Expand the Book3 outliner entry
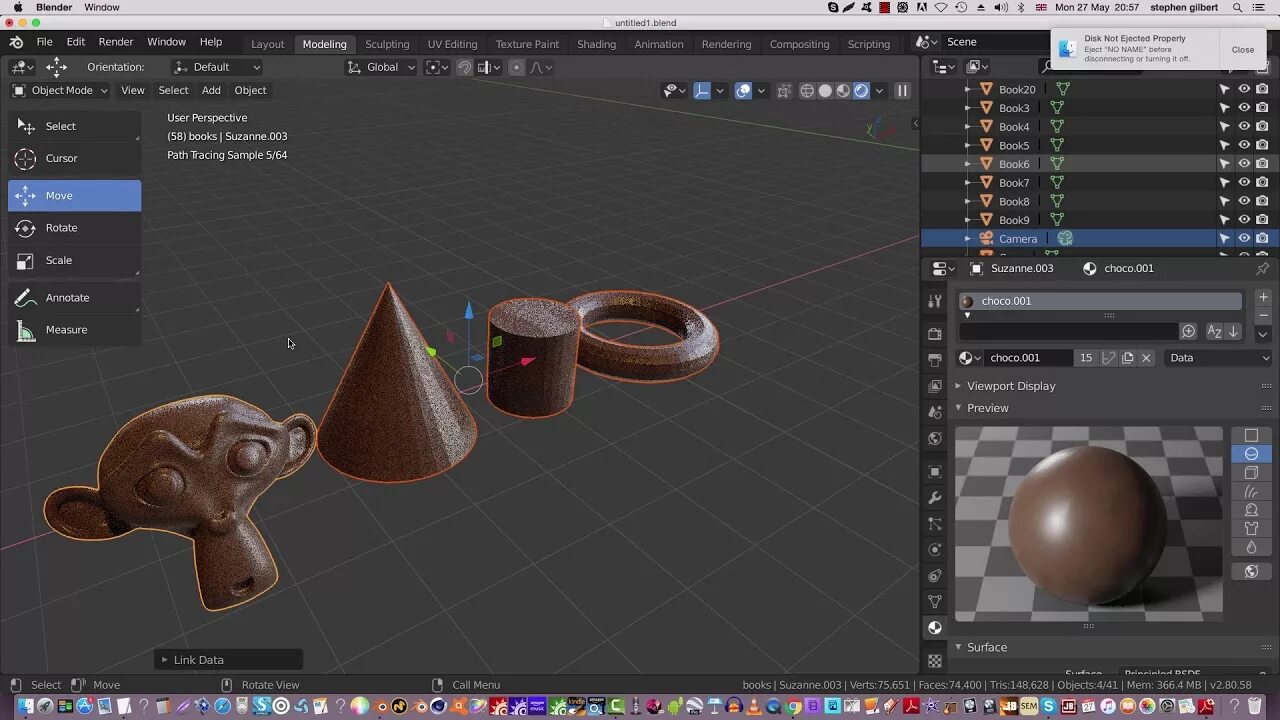Image resolution: width=1280 pixels, height=720 pixels. (967, 108)
